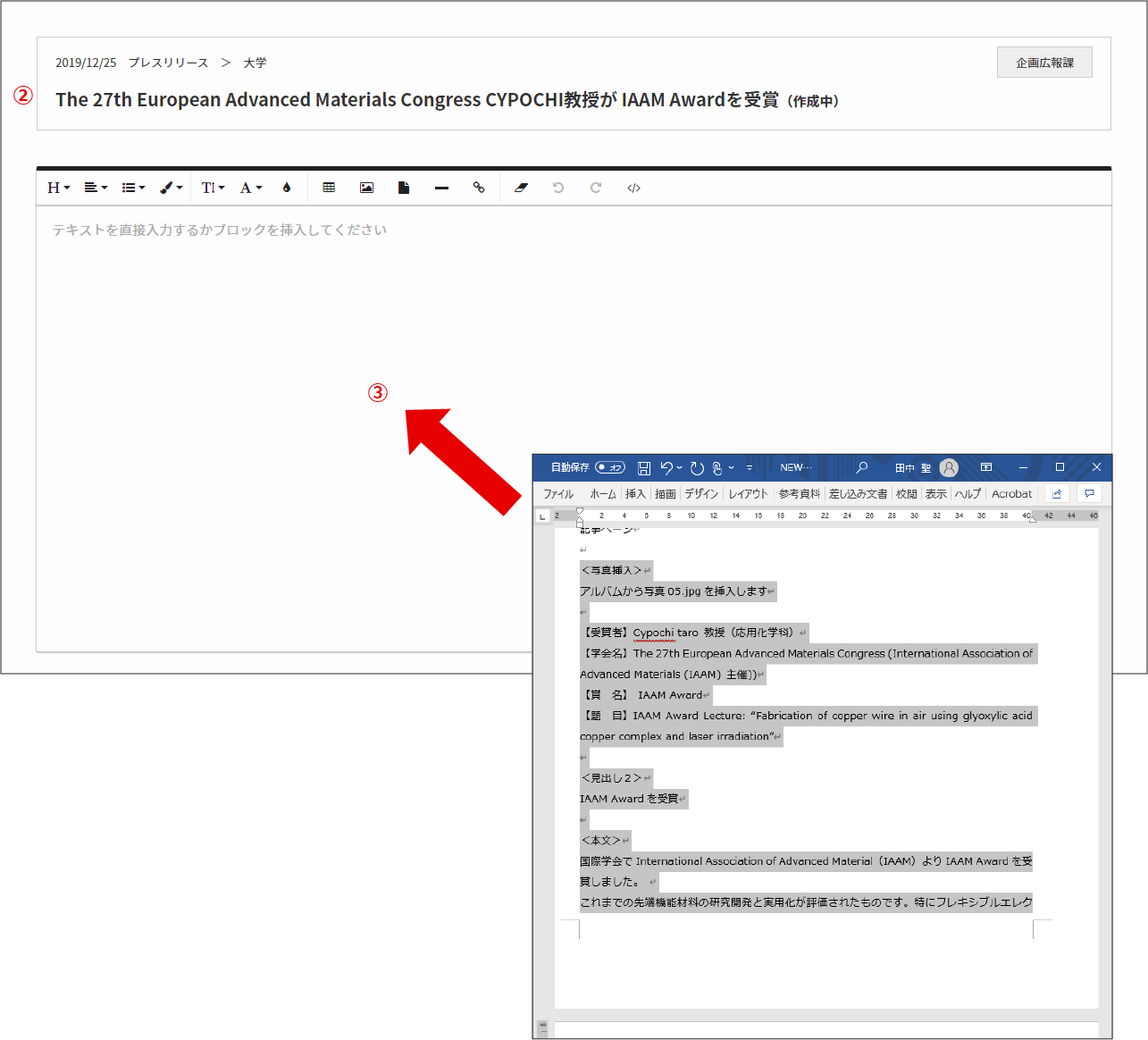The height and width of the screenshot is (1040, 1148).
Task: Open the text alignment dropdown
Action: point(96,188)
